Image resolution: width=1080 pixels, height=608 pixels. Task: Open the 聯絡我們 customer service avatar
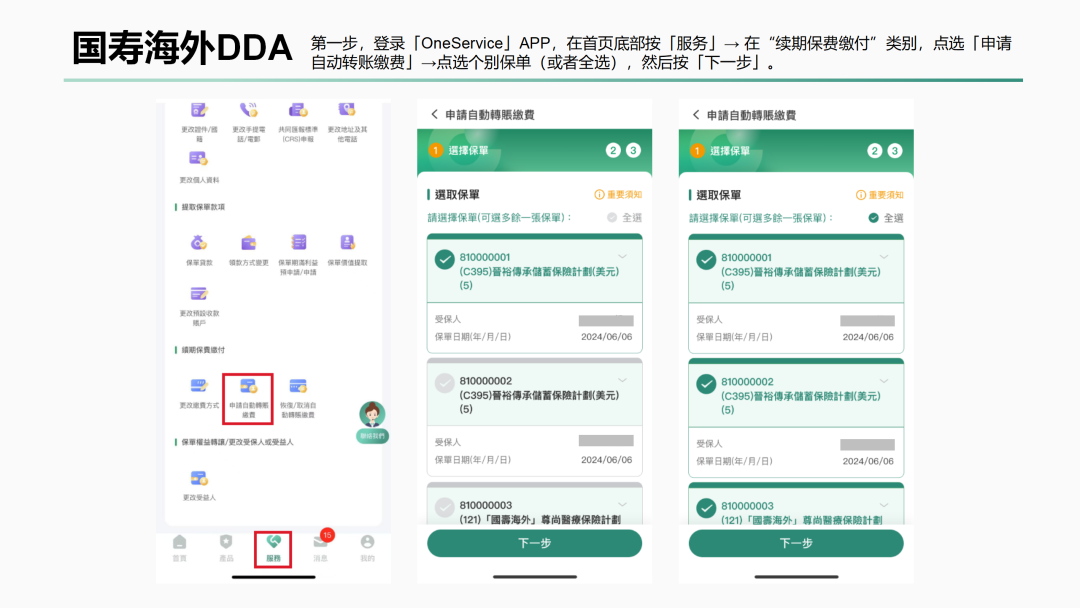[x=372, y=421]
